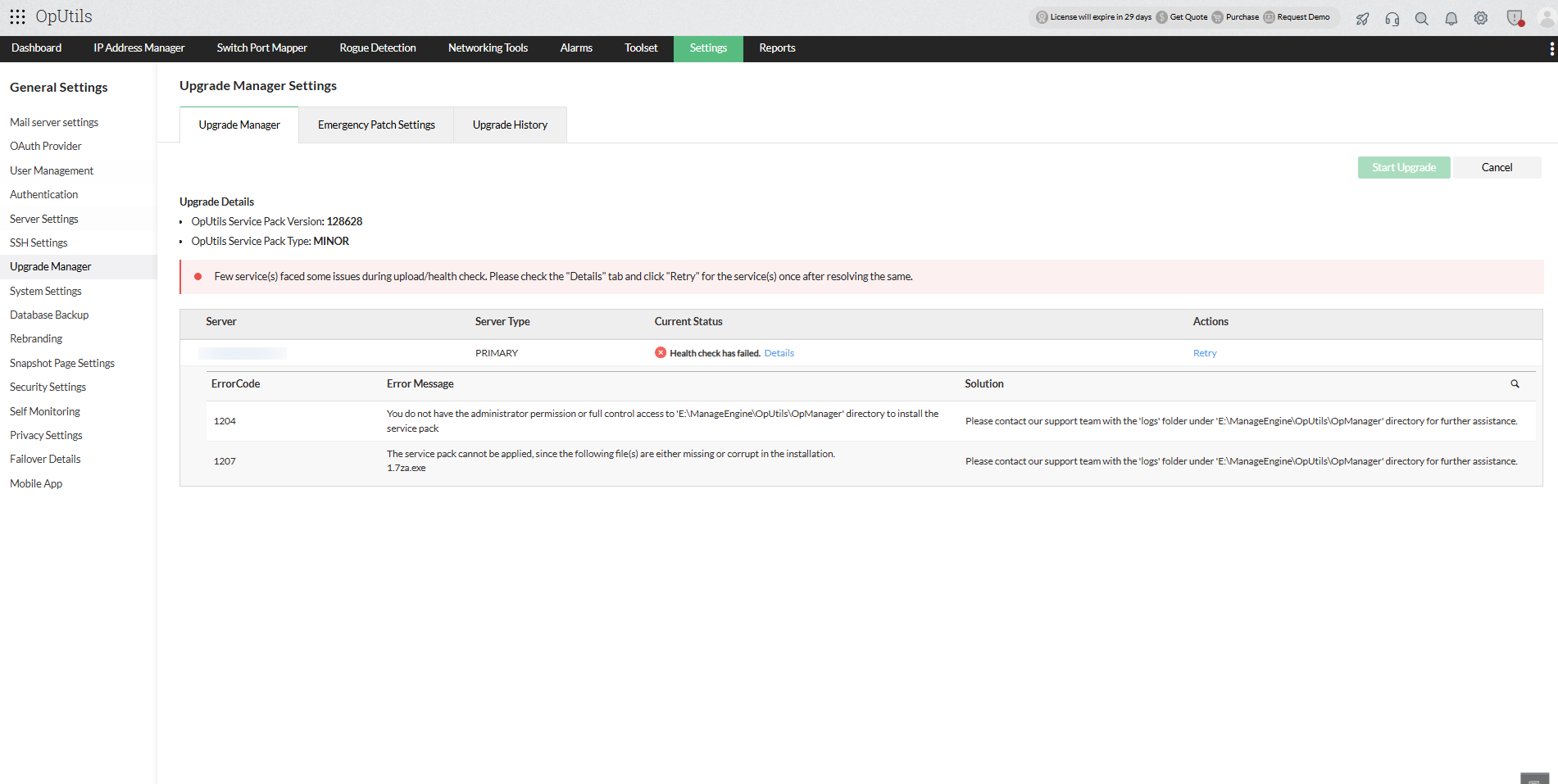Select the Settings tab in navbar

pyautogui.click(x=708, y=48)
